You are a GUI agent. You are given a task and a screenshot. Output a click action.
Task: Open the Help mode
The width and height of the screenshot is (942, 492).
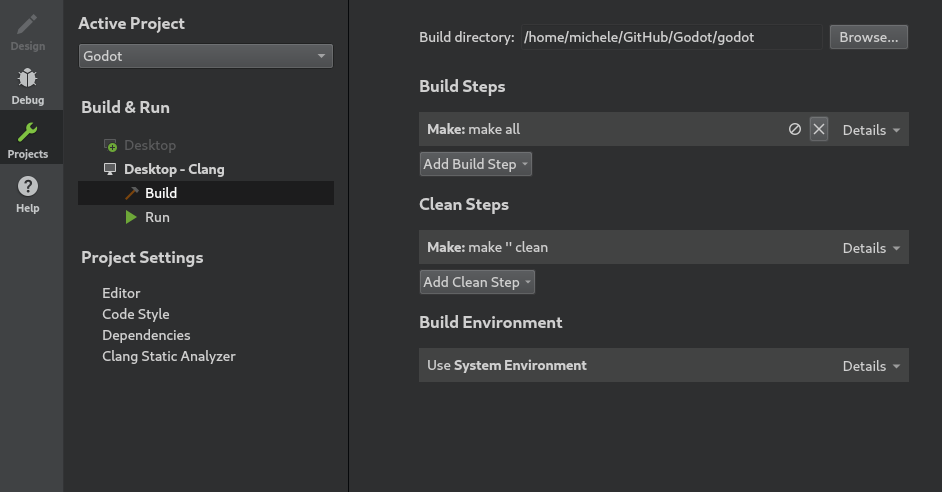(x=28, y=194)
